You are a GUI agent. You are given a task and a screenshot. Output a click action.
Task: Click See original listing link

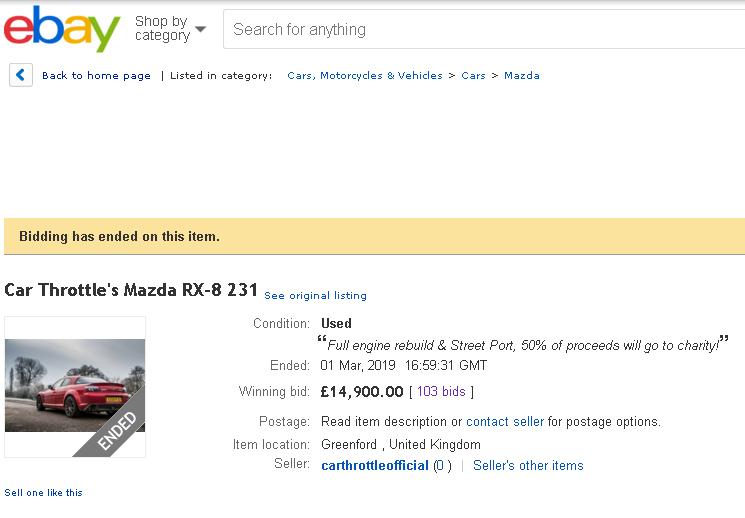[x=315, y=296]
